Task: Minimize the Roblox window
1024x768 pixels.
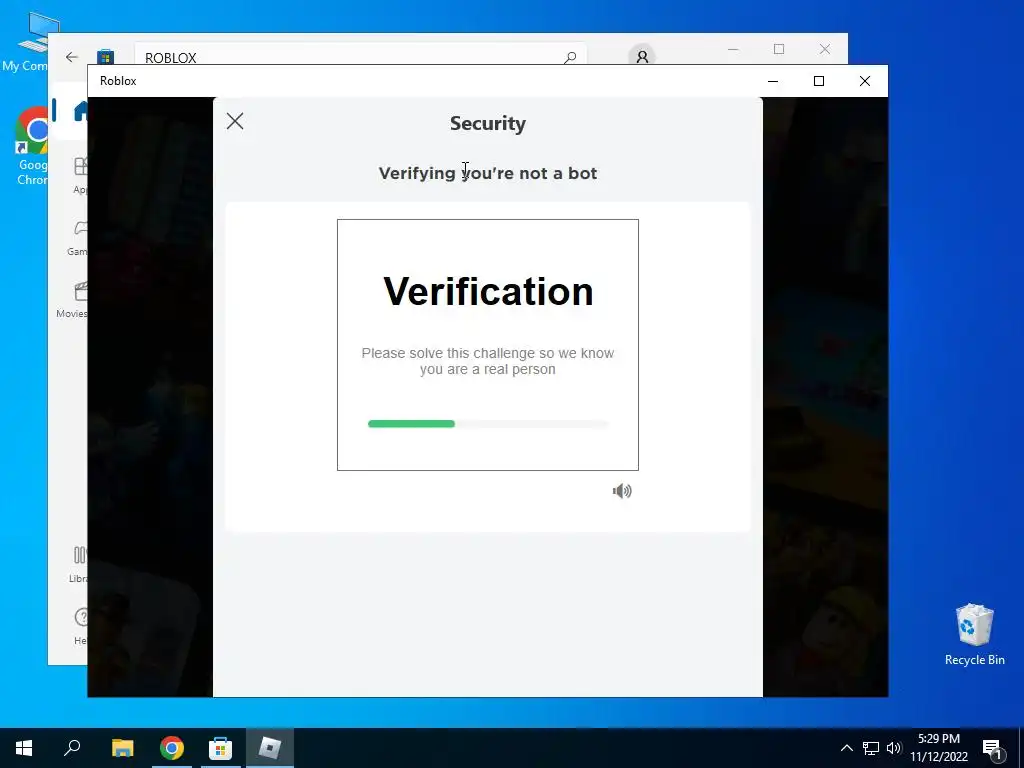Action: click(x=773, y=81)
